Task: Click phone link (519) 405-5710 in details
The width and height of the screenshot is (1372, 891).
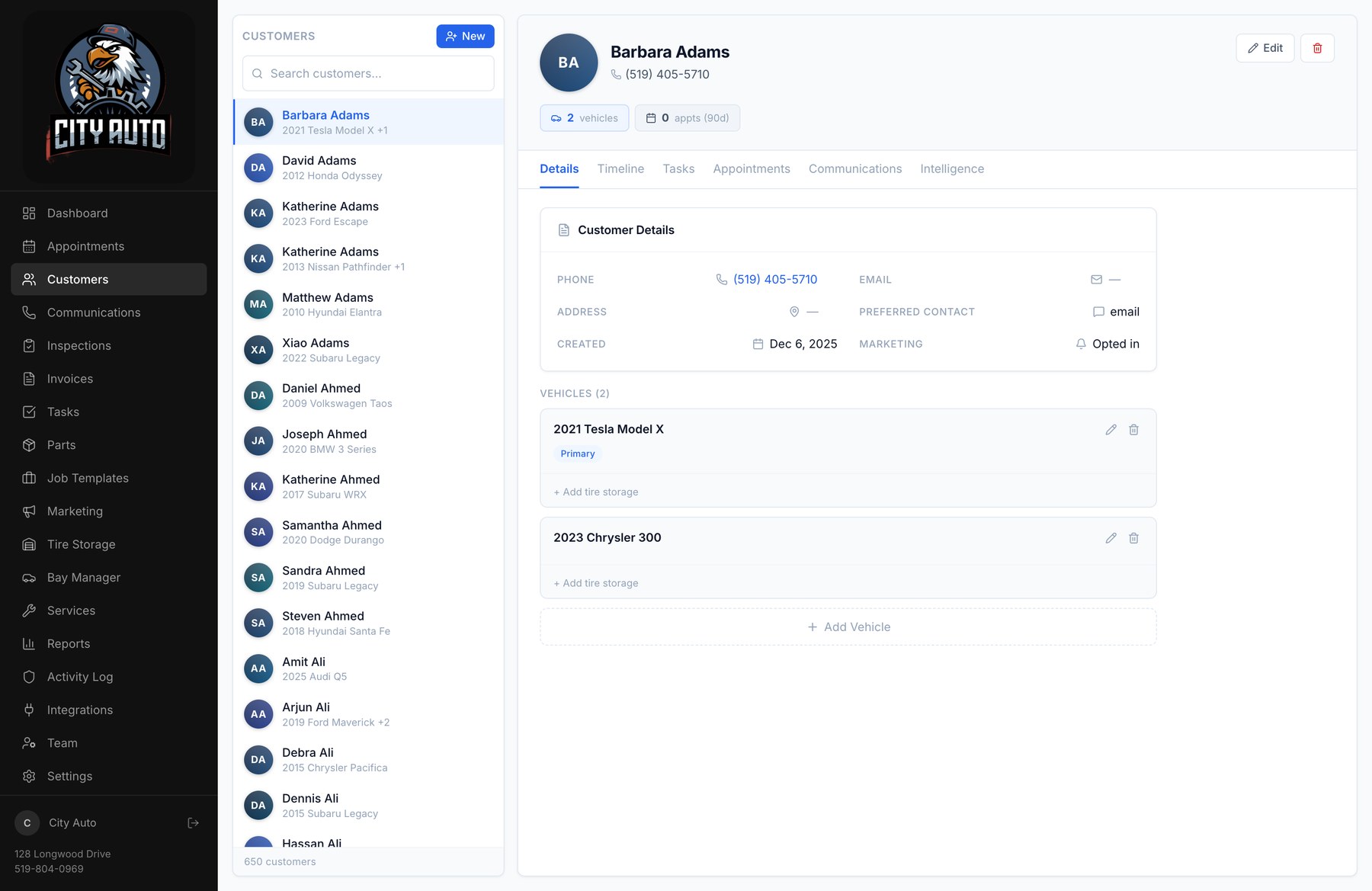Action: coord(774,280)
